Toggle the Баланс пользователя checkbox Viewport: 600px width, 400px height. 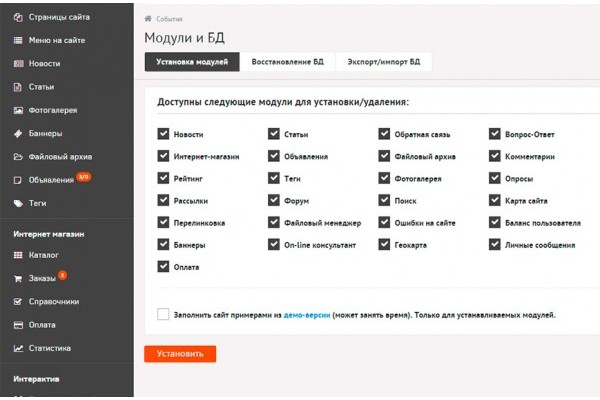[x=495, y=222]
